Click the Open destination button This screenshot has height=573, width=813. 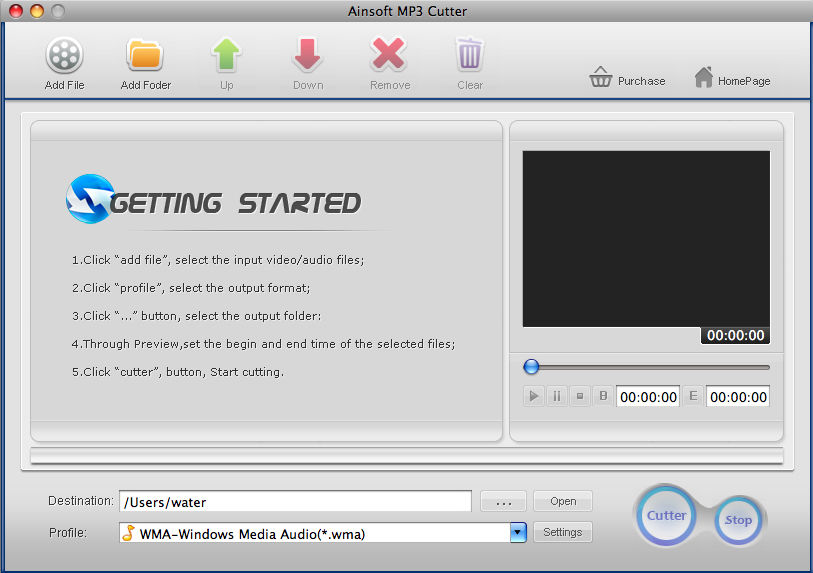click(562, 501)
